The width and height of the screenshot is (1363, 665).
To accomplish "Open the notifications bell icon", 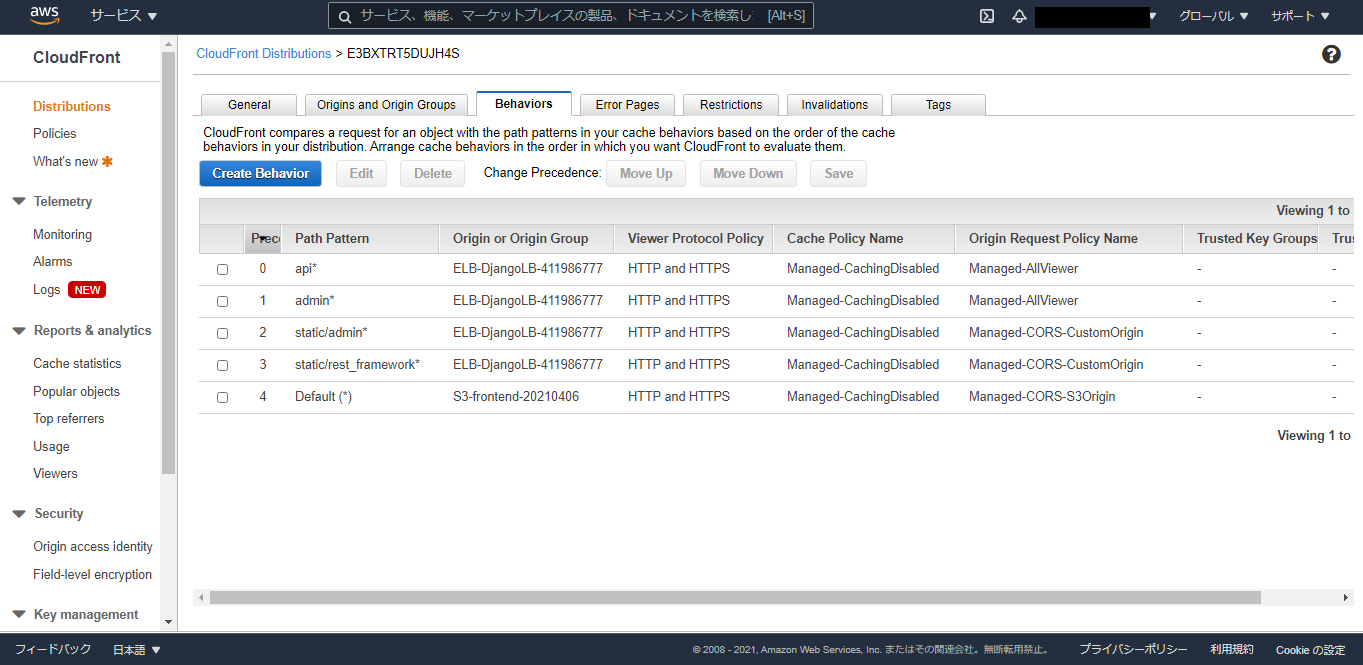I will 1019,16.
